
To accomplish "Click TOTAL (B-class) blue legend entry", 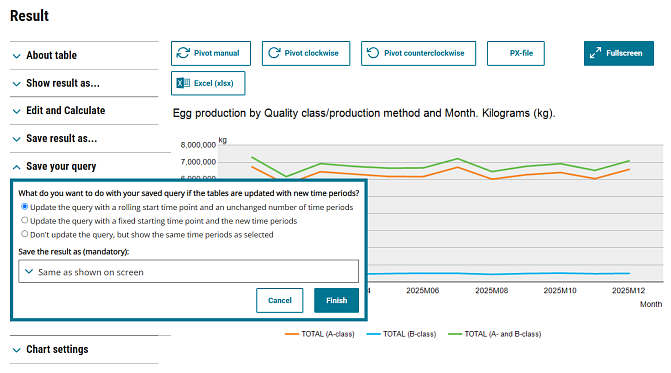I will (401, 334).
